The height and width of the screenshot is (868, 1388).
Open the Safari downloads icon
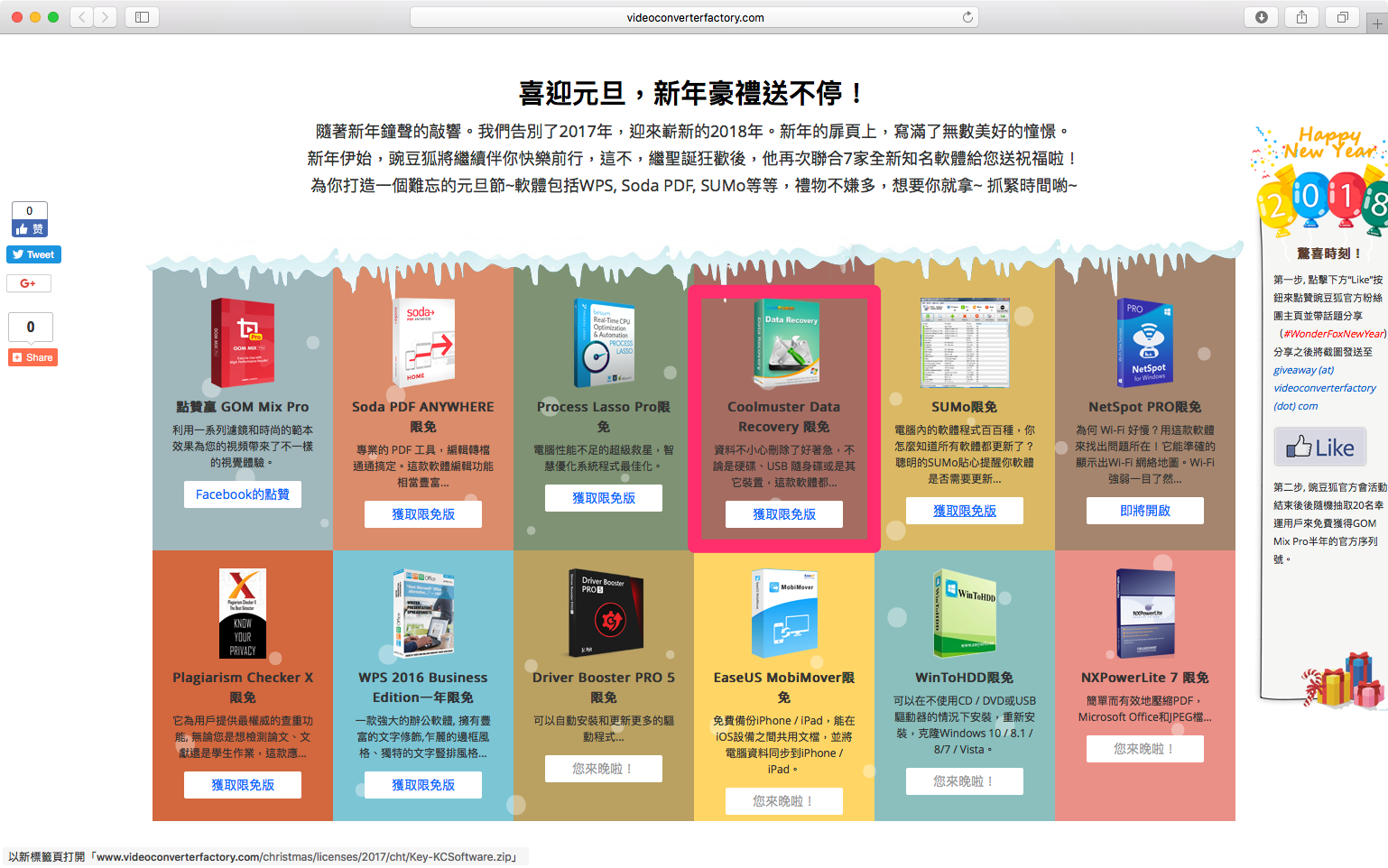1262,17
